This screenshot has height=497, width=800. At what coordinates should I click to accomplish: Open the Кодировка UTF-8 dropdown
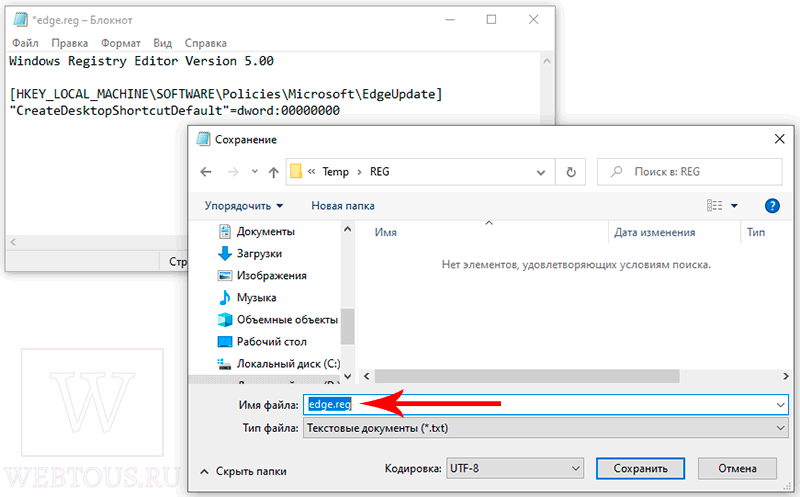515,468
